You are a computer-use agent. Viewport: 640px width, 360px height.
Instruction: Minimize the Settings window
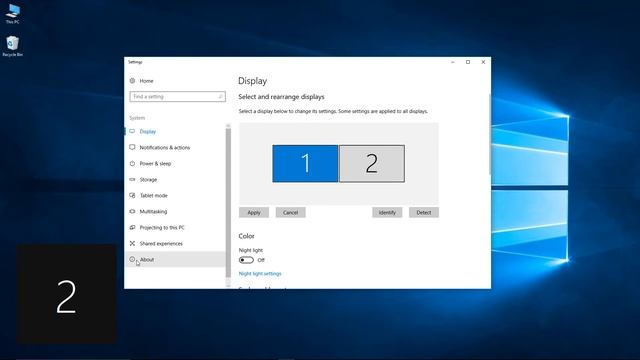453,62
